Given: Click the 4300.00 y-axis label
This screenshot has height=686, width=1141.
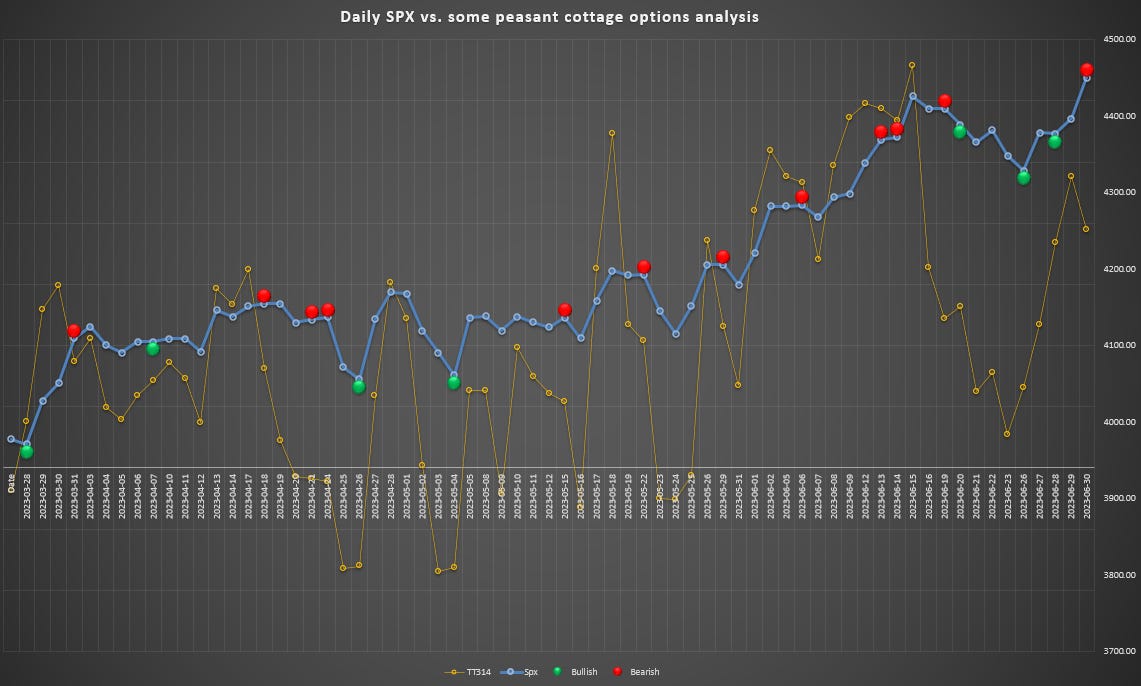Looking at the screenshot, I should point(1119,192).
